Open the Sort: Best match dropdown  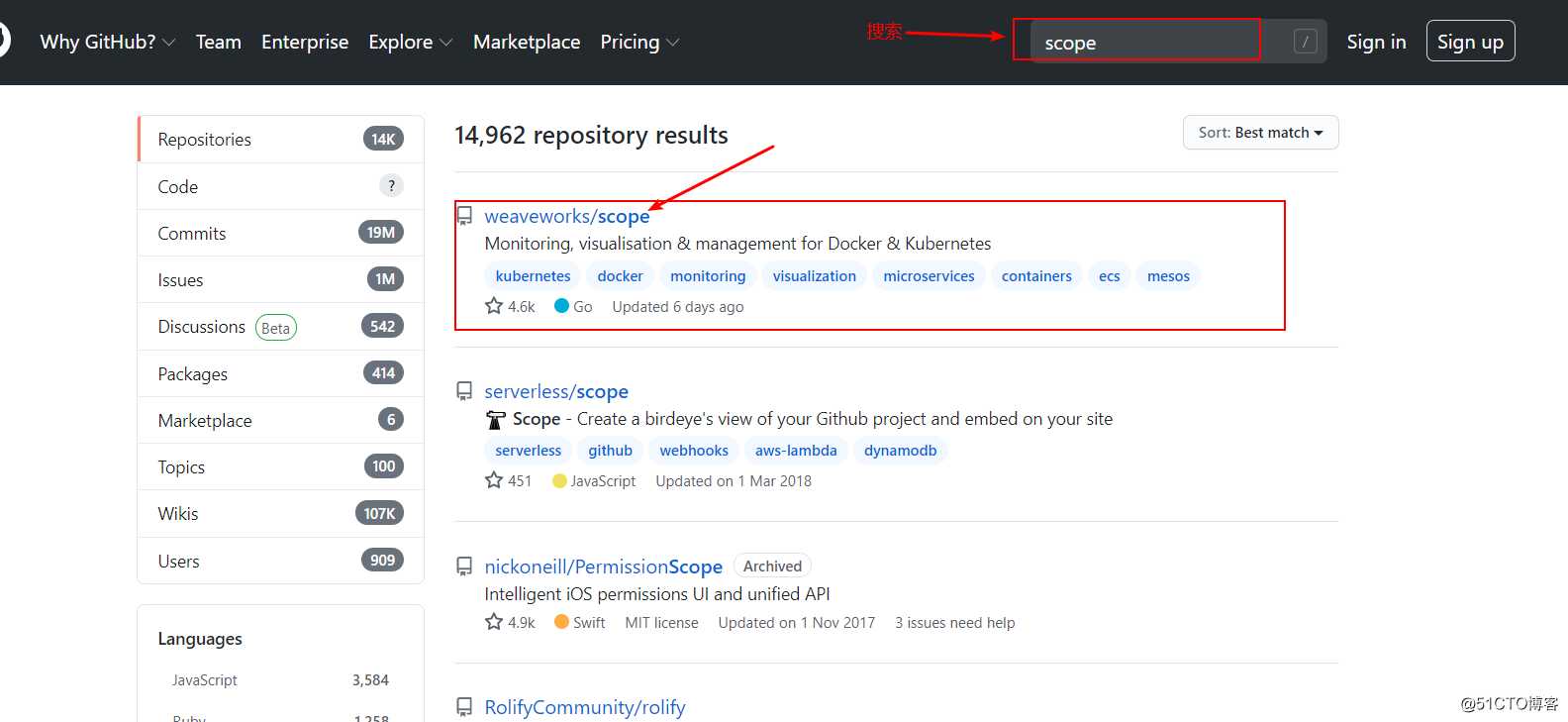click(1260, 133)
